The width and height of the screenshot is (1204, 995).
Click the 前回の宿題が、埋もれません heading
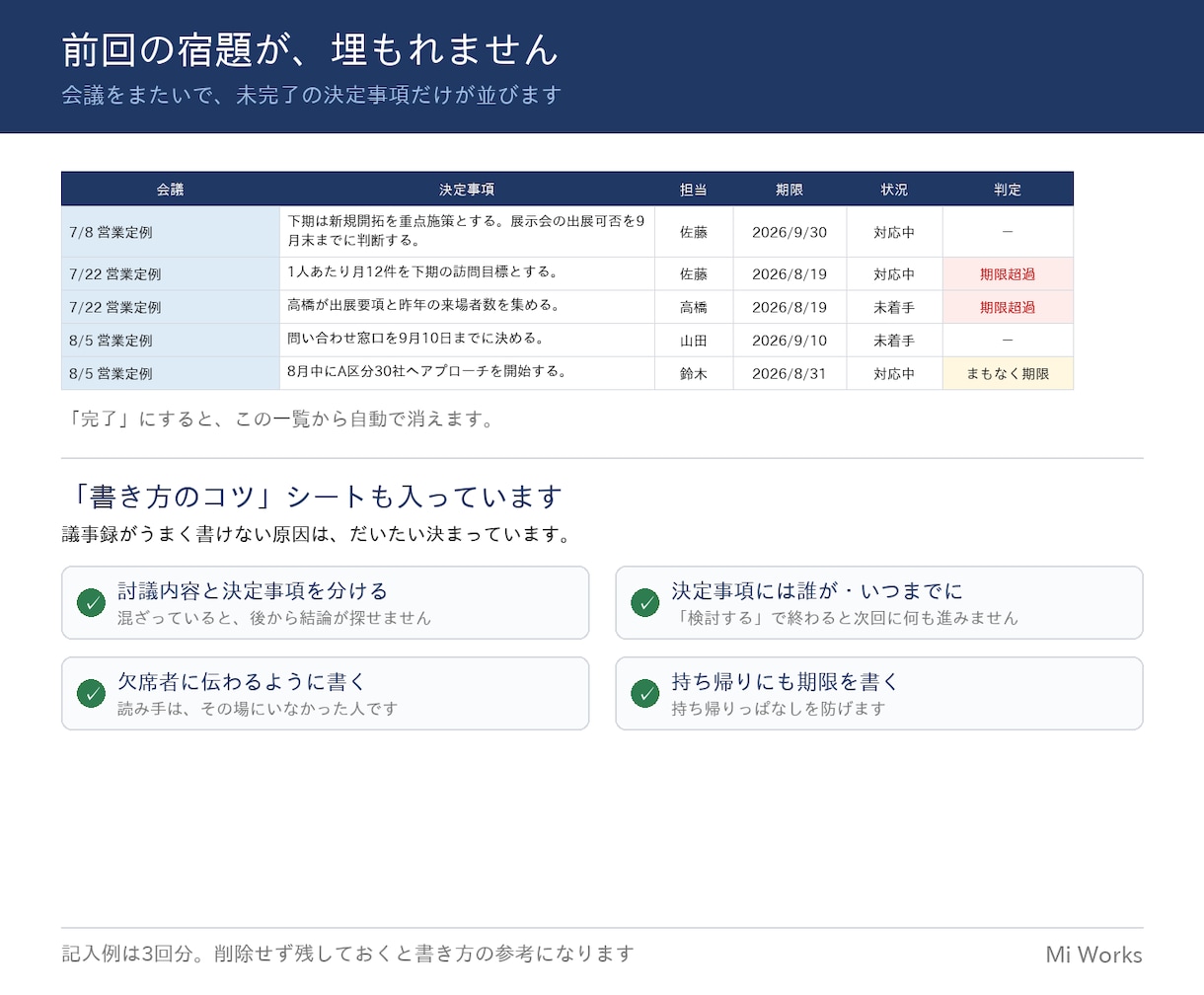pos(310,49)
